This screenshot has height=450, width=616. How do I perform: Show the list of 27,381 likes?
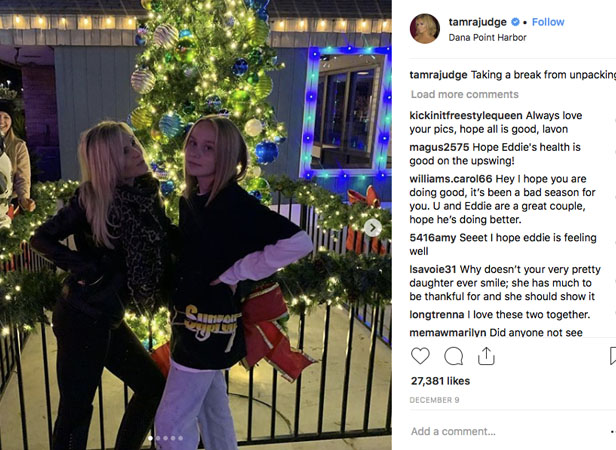[440, 381]
